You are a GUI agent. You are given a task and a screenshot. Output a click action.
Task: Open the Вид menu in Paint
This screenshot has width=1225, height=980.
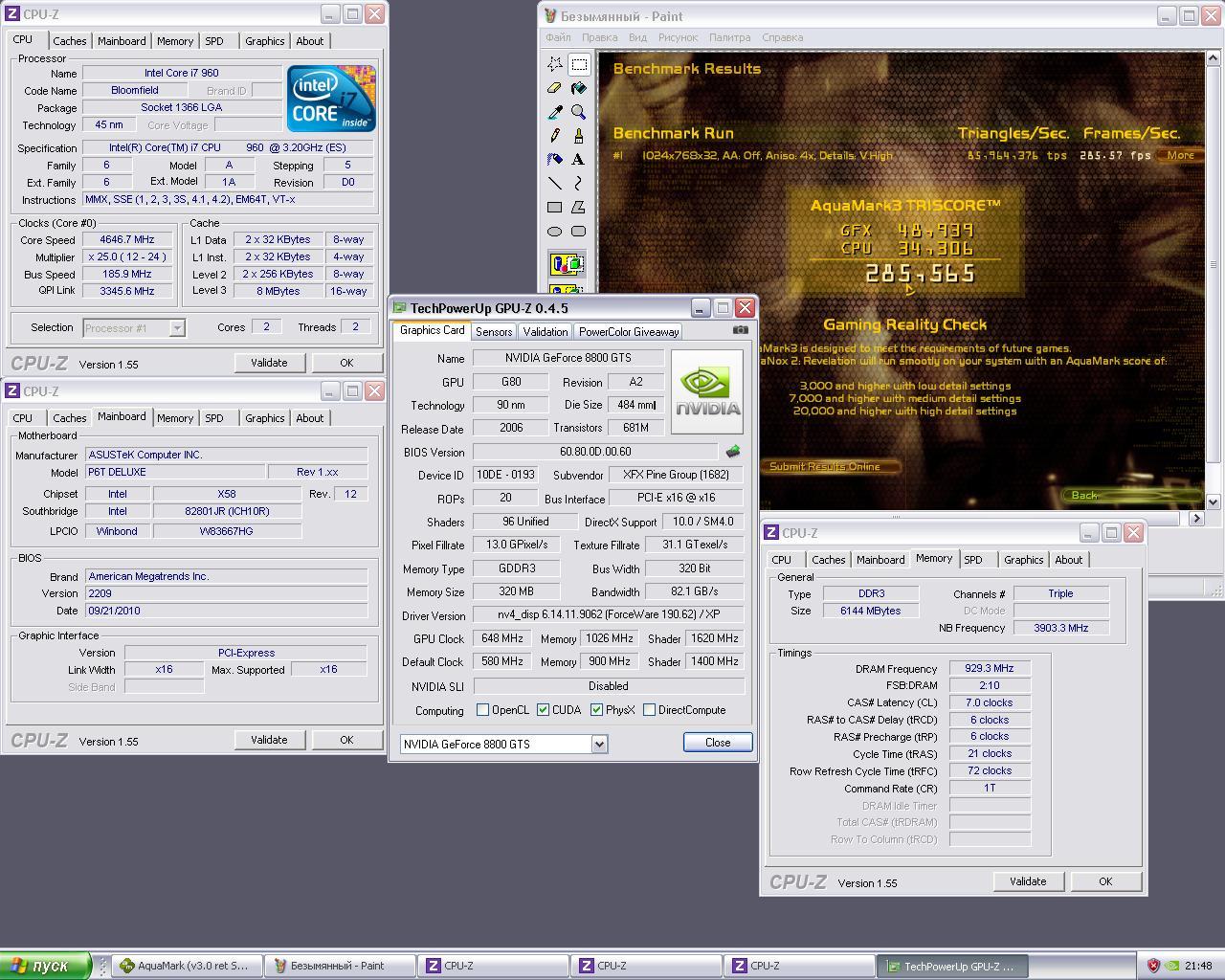point(637,37)
